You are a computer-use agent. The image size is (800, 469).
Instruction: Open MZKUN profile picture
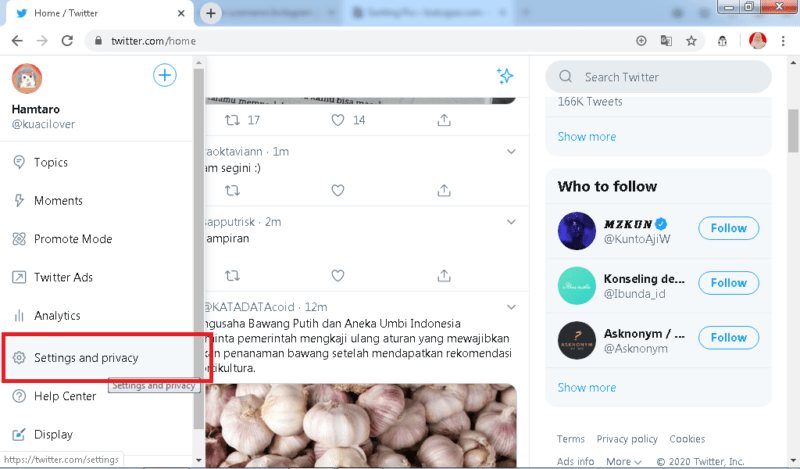[577, 231]
